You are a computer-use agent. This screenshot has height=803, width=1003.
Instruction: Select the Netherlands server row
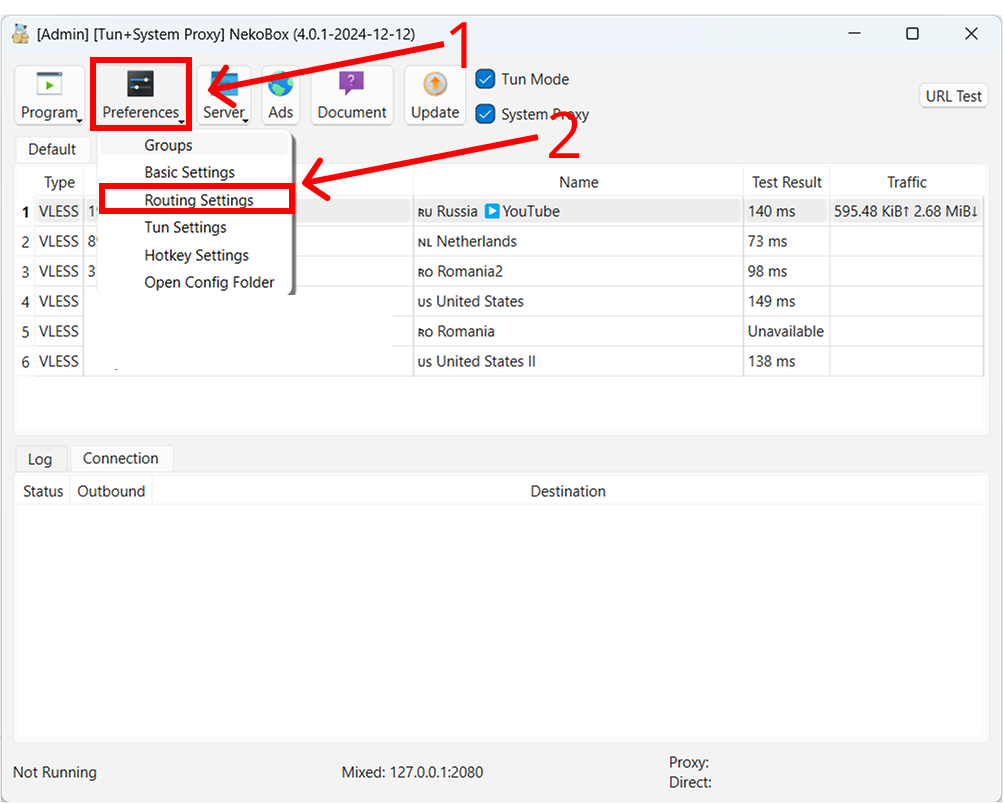point(470,241)
